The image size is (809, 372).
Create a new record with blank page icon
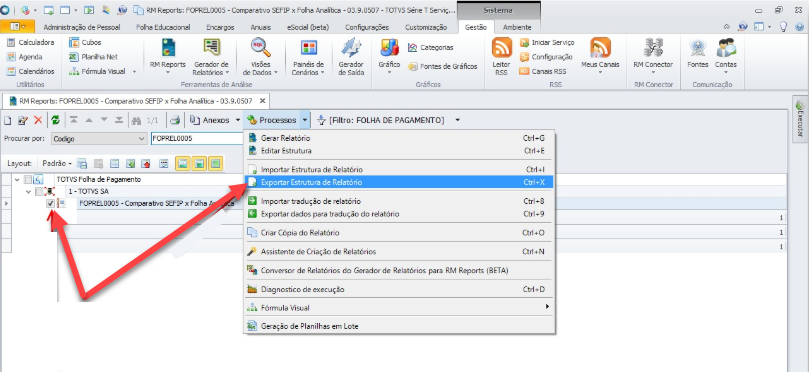tap(8, 120)
